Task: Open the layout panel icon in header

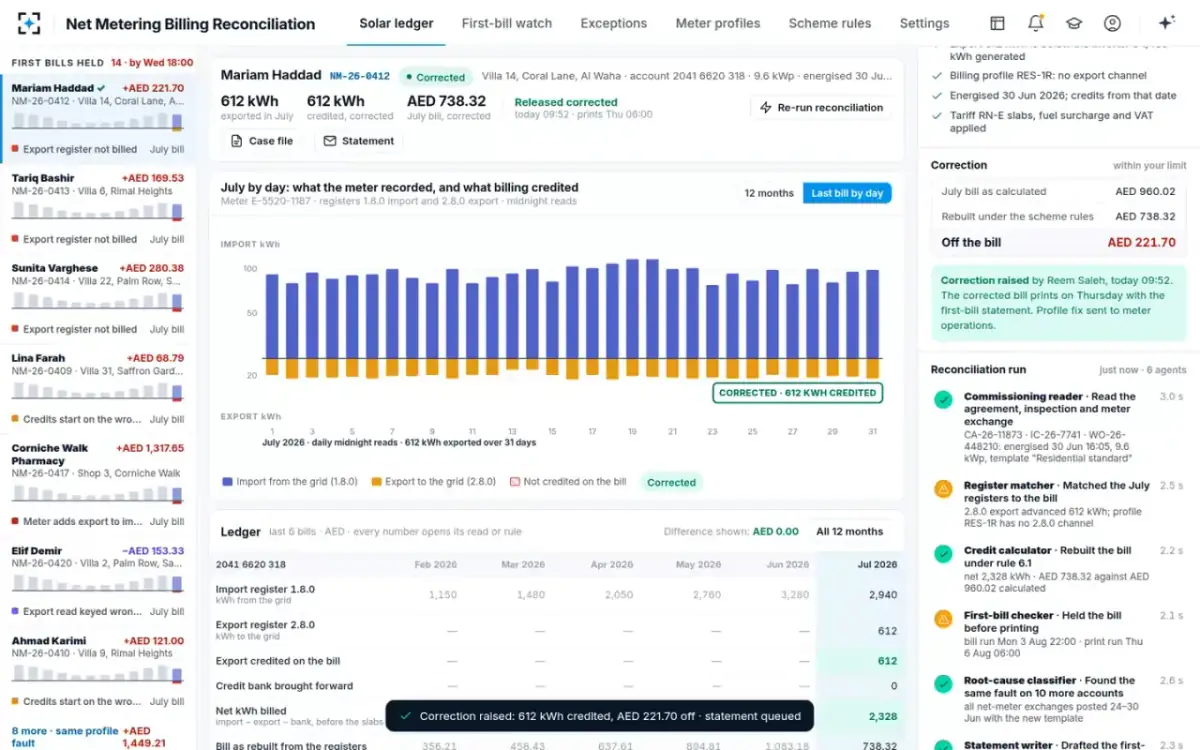Action: pos(997,23)
